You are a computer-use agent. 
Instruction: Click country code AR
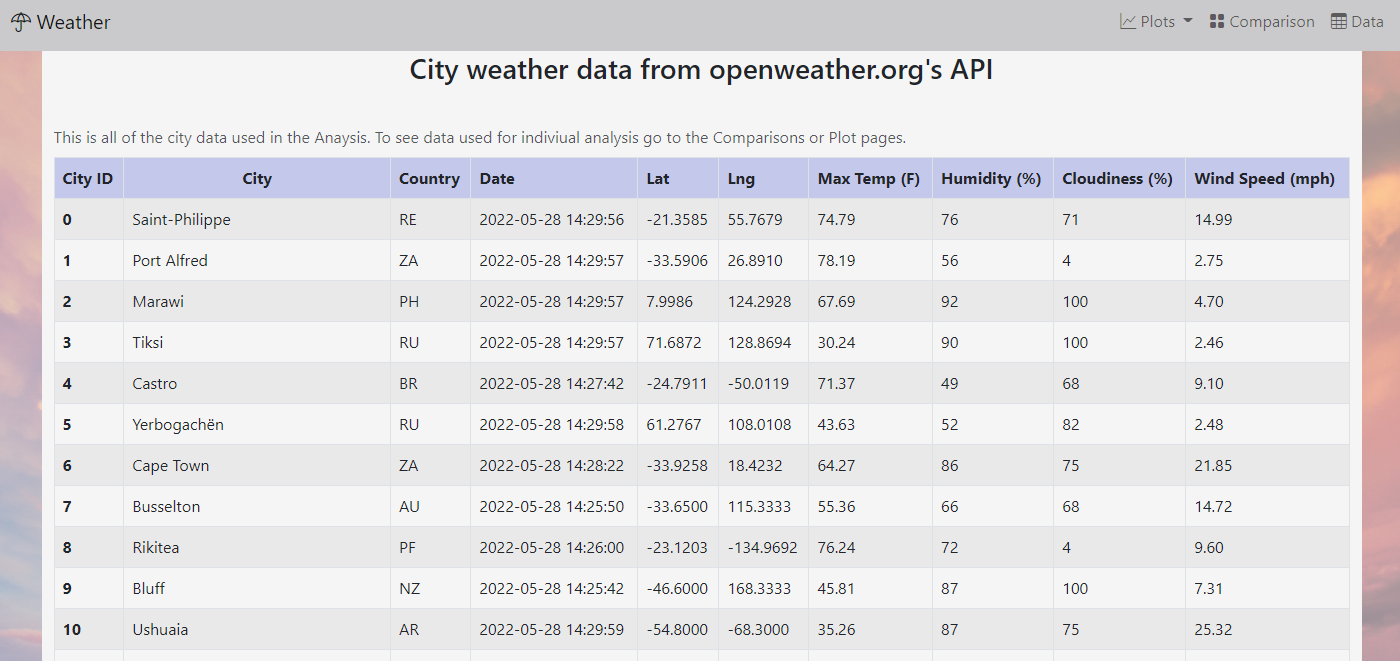409,629
